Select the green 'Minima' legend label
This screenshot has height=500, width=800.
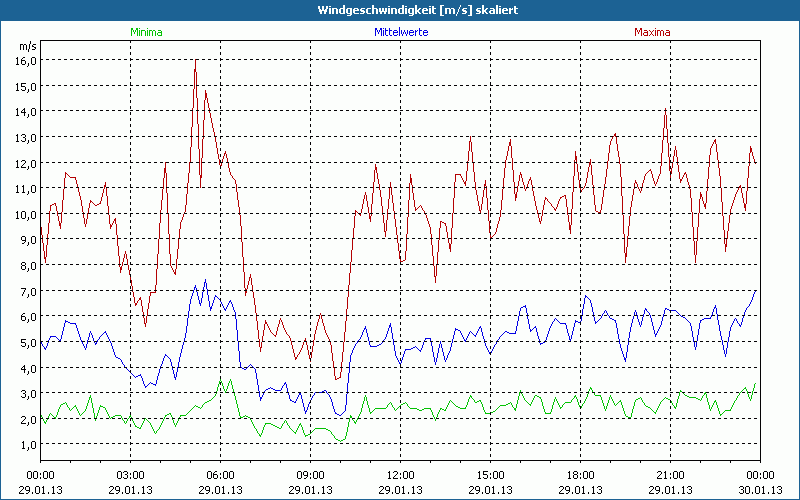coord(146,32)
